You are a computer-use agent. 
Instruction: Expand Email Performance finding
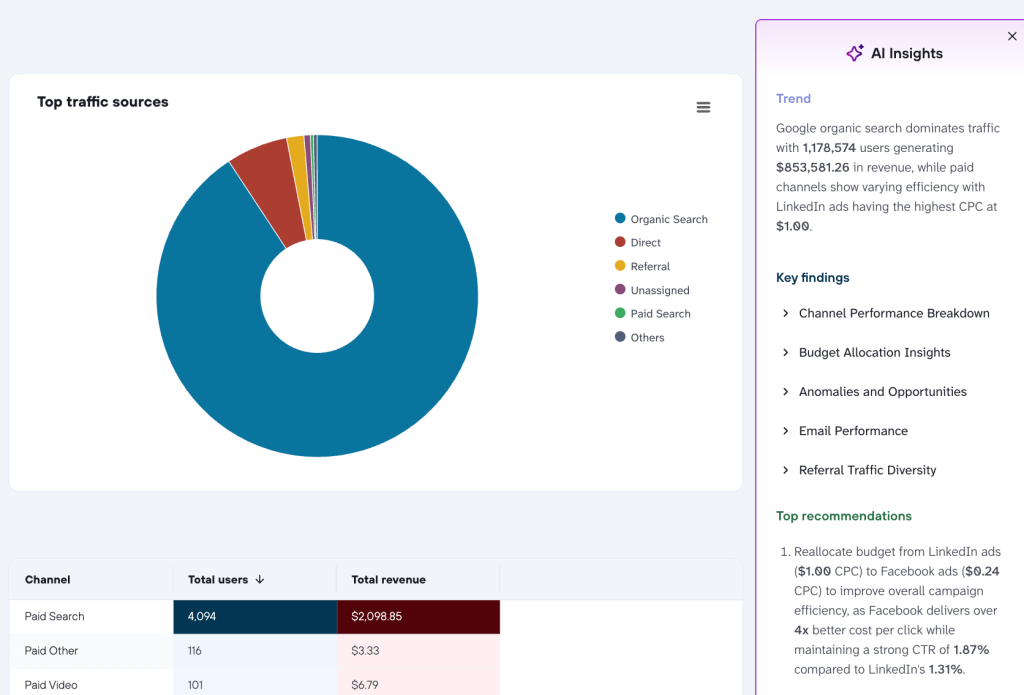click(x=844, y=431)
